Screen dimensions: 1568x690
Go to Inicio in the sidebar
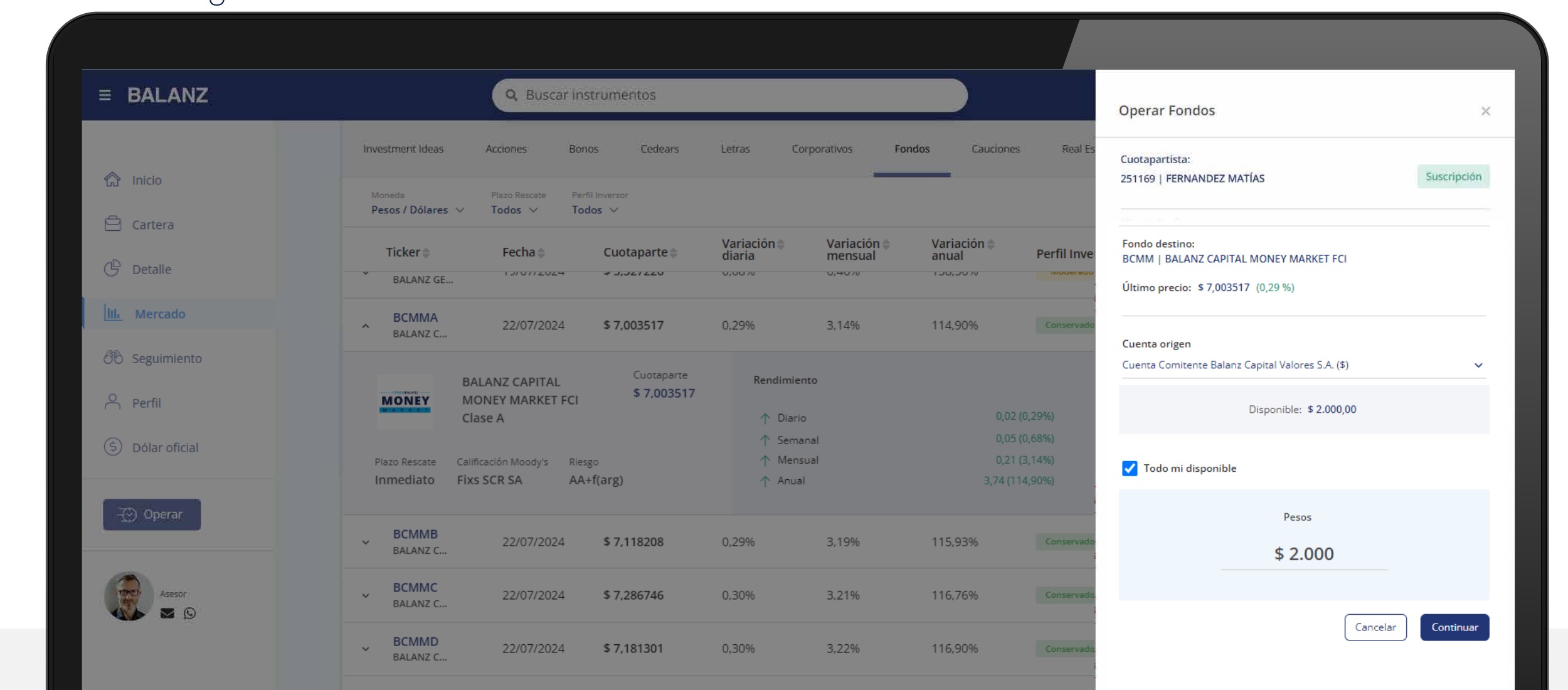[x=133, y=180]
